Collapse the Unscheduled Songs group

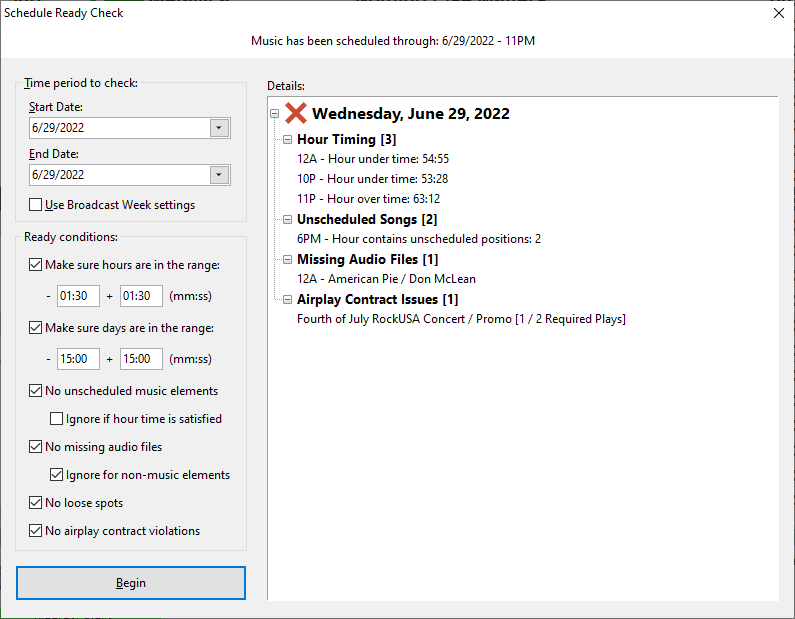(287, 220)
